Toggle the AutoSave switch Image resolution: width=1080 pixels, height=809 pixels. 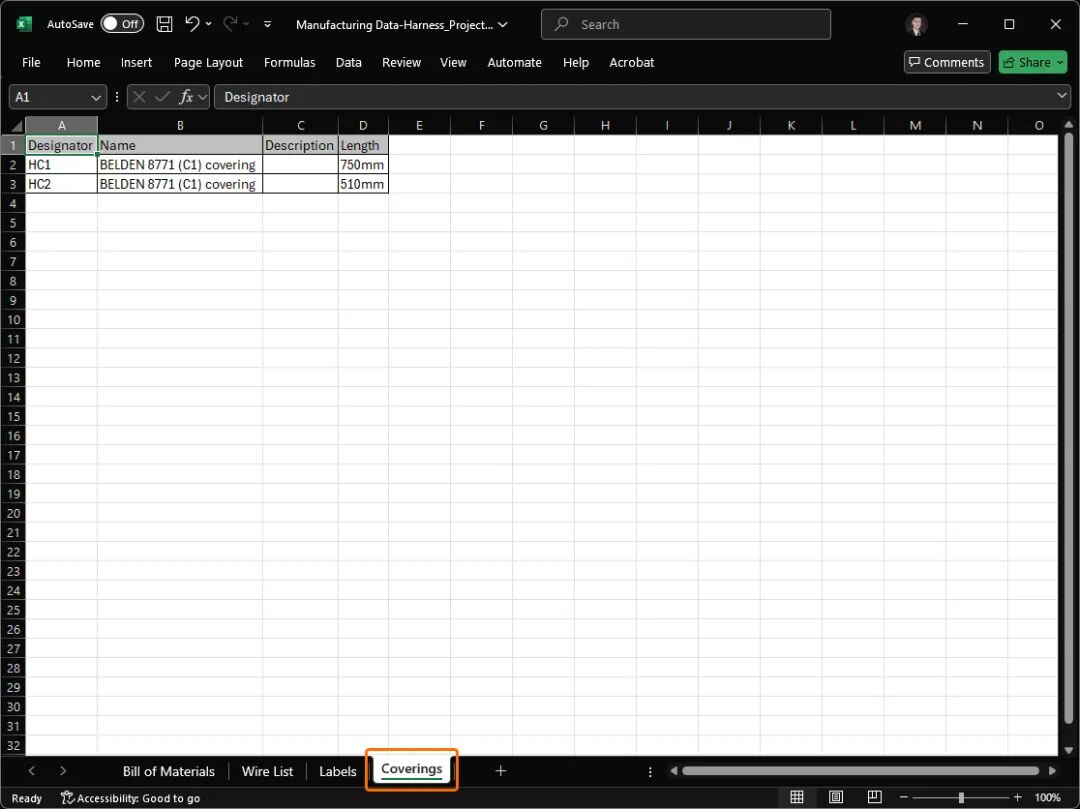[x=122, y=24]
